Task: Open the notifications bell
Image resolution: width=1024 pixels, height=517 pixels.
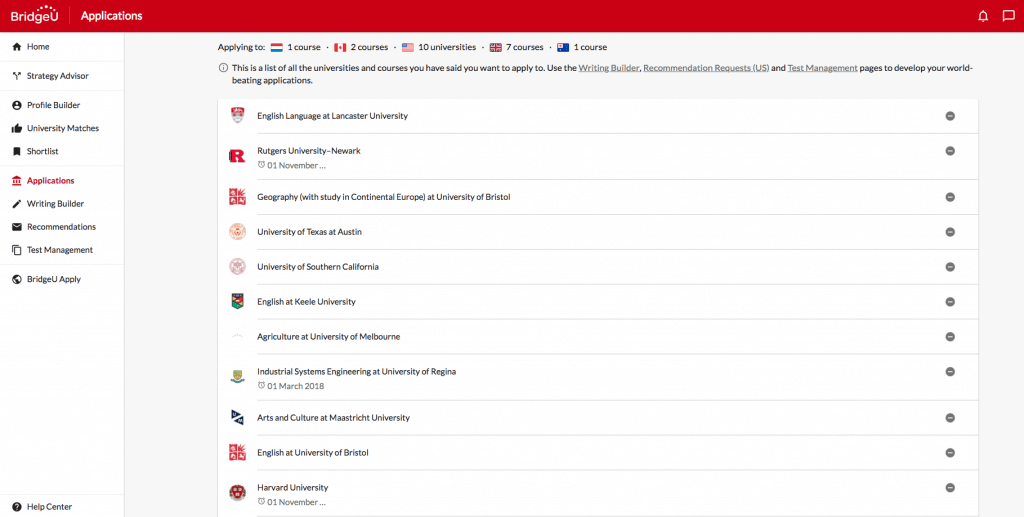Action: point(983,16)
